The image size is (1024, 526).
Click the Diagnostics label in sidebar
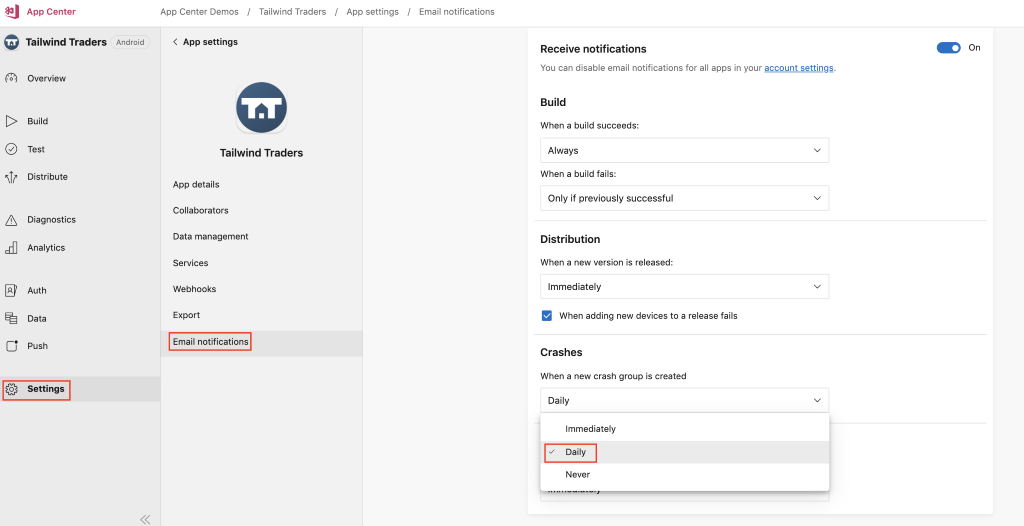[51, 220]
